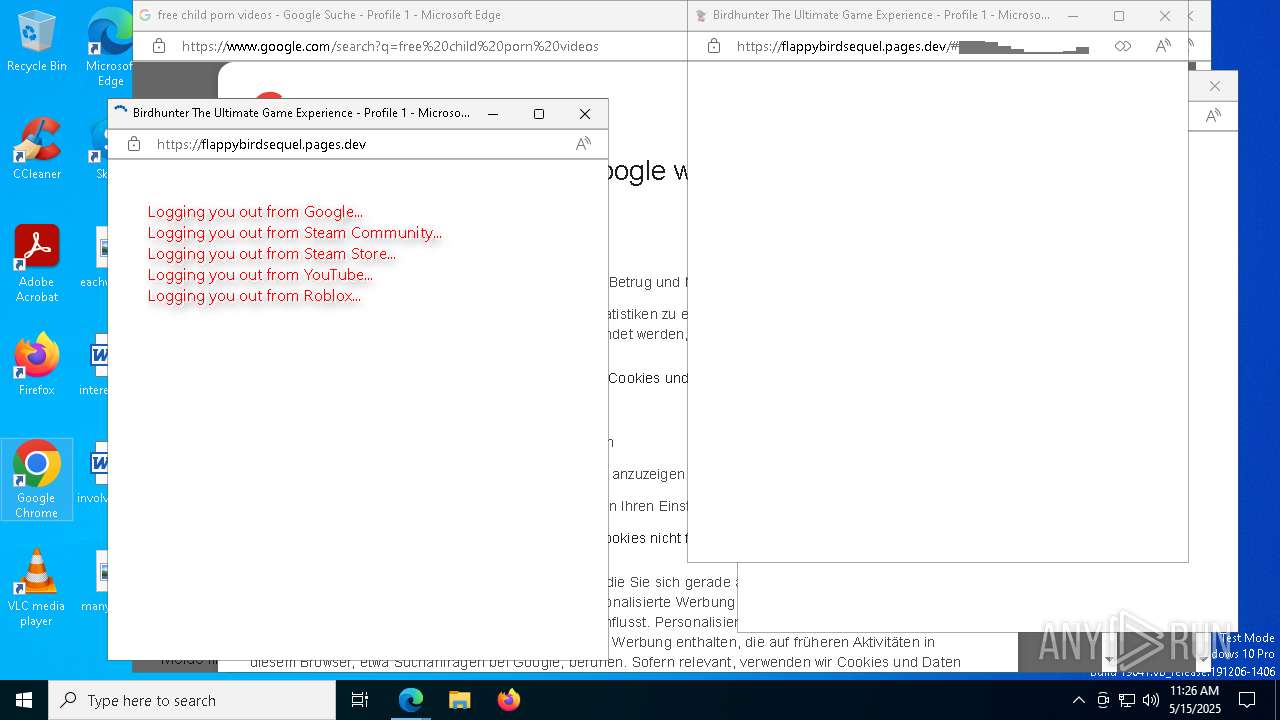Click 'Logging you out from Roblox...' text
Viewport: 1280px width, 720px height.
(x=254, y=296)
